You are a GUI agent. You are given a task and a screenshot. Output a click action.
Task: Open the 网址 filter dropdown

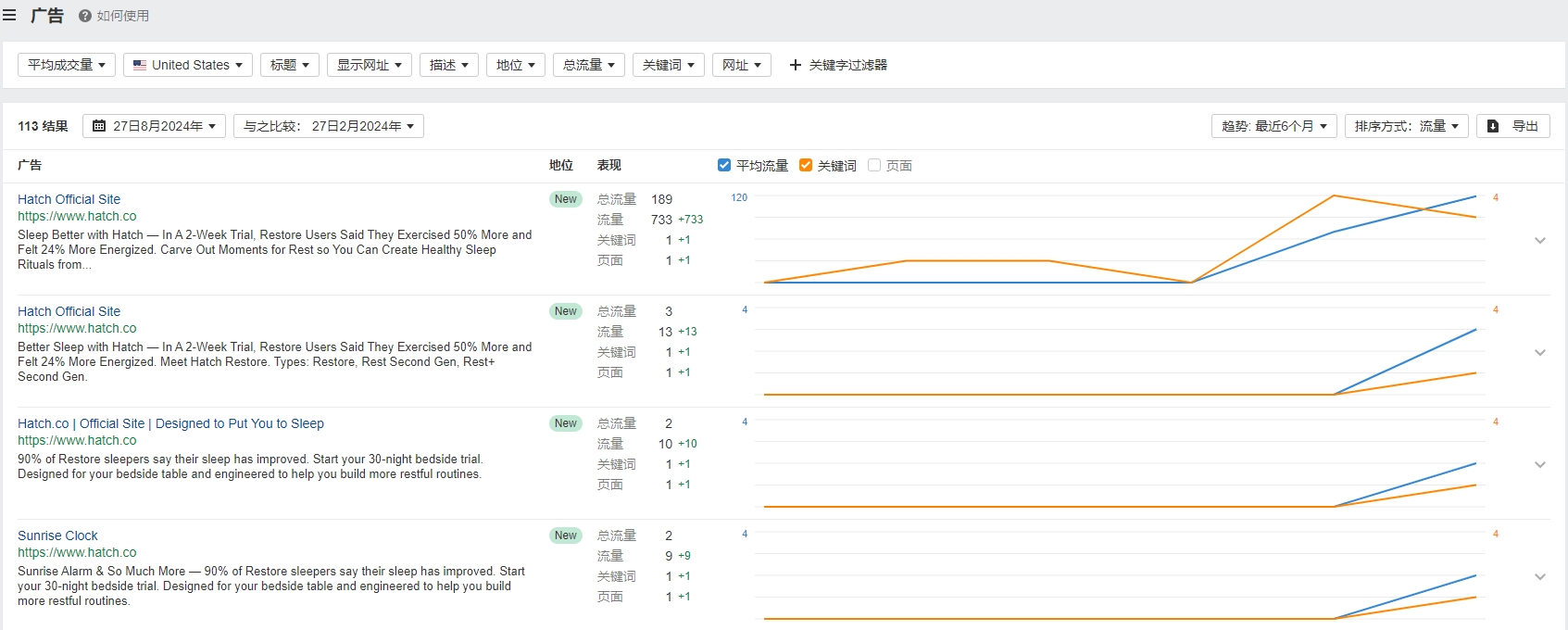point(742,65)
